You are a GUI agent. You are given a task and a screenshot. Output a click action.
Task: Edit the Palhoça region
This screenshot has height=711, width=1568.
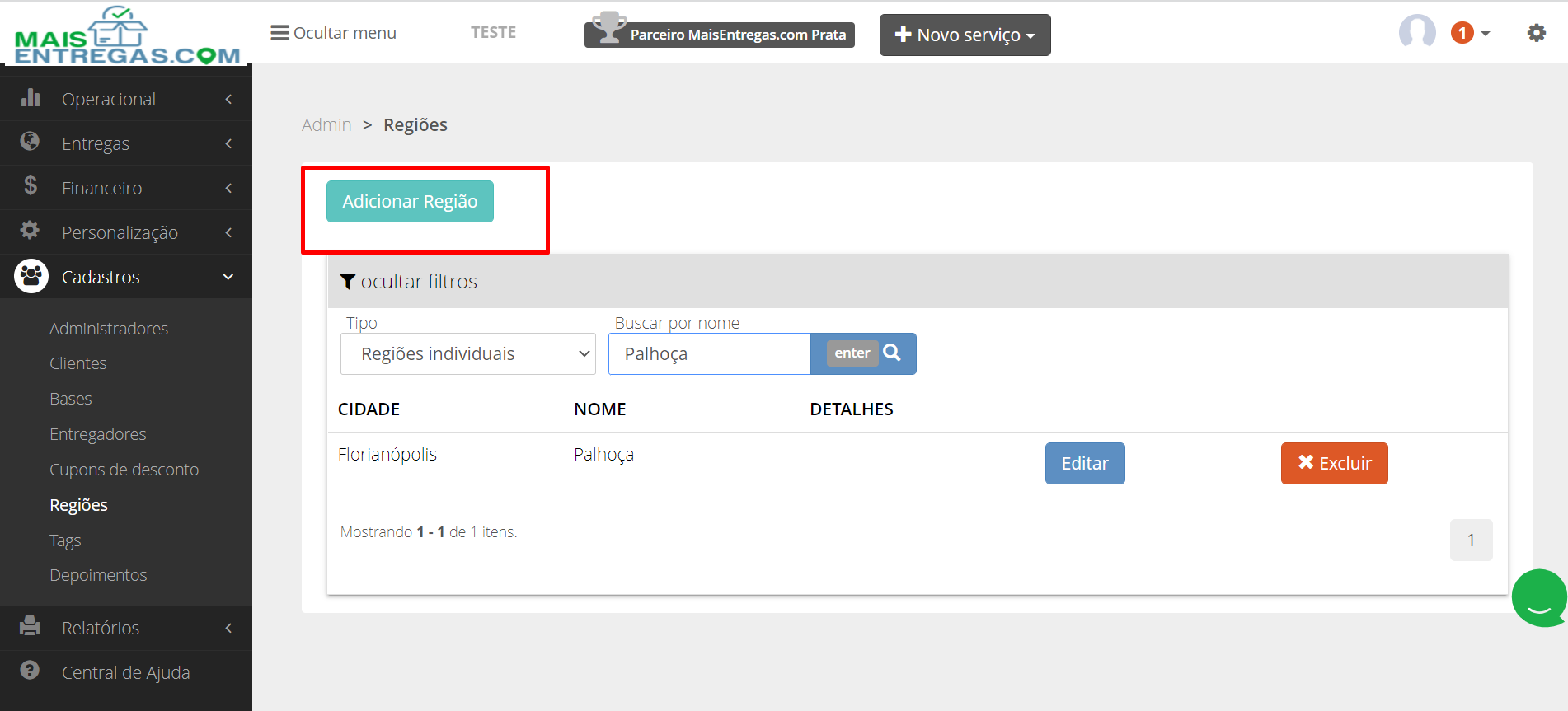coord(1085,463)
